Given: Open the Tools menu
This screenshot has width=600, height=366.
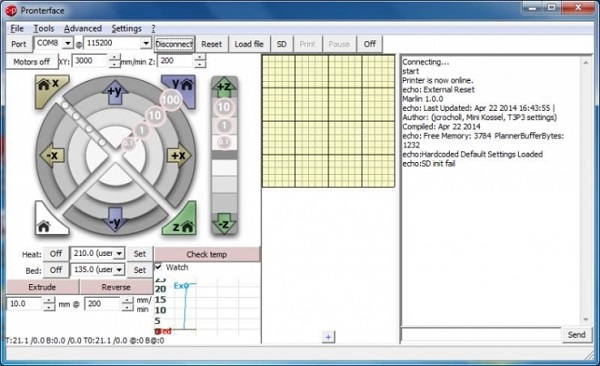Looking at the screenshot, I should pyautogui.click(x=44, y=29).
